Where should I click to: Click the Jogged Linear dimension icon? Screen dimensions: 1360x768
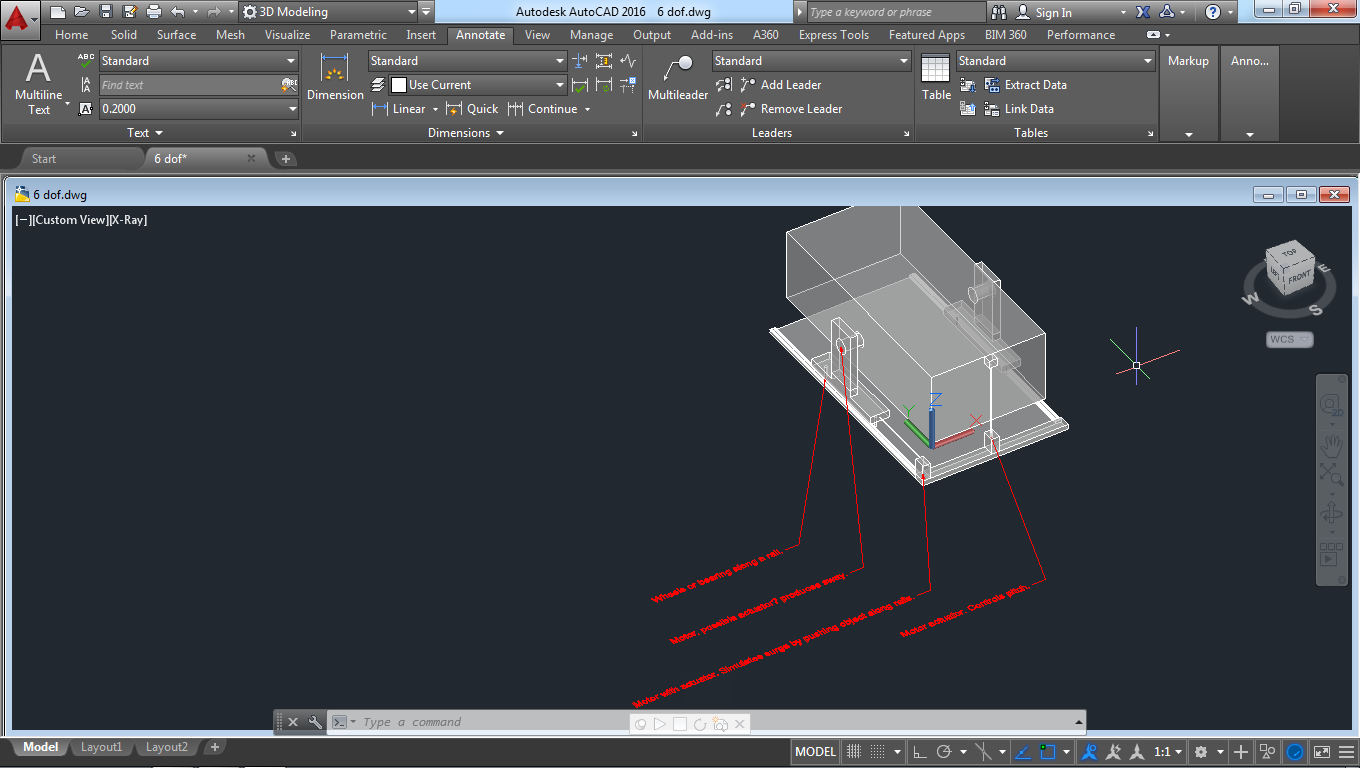point(627,61)
